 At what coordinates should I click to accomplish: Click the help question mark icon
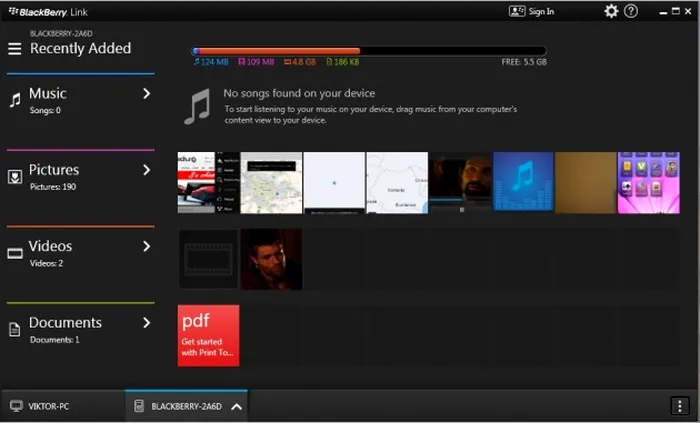pyautogui.click(x=631, y=11)
